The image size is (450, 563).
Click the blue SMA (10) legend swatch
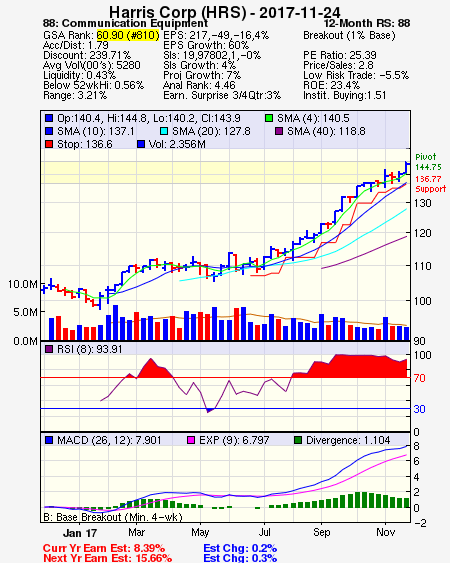pyautogui.click(x=49, y=131)
